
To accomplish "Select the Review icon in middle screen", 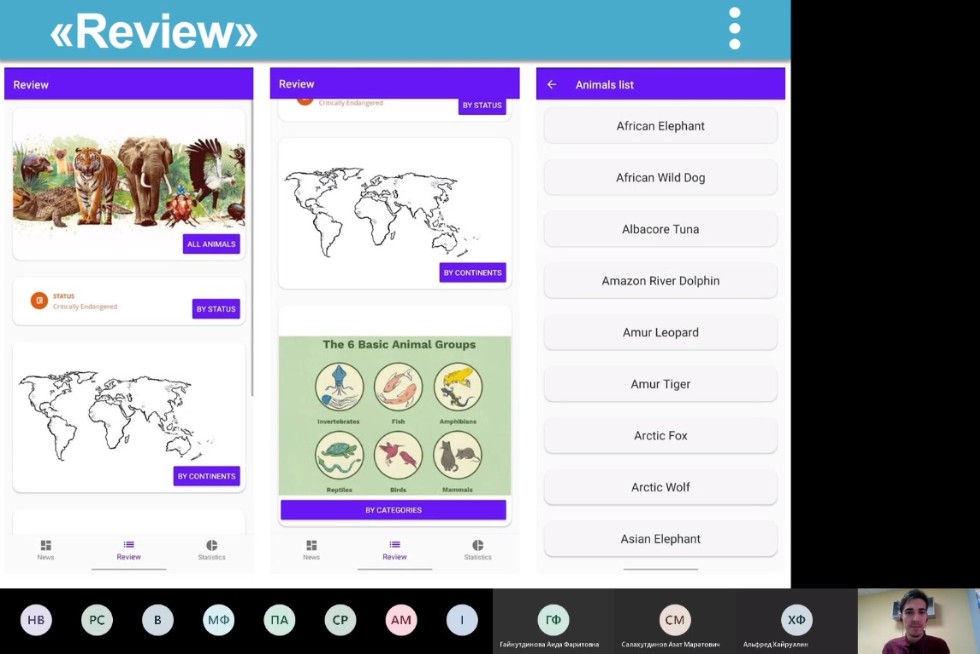I will pos(395,545).
